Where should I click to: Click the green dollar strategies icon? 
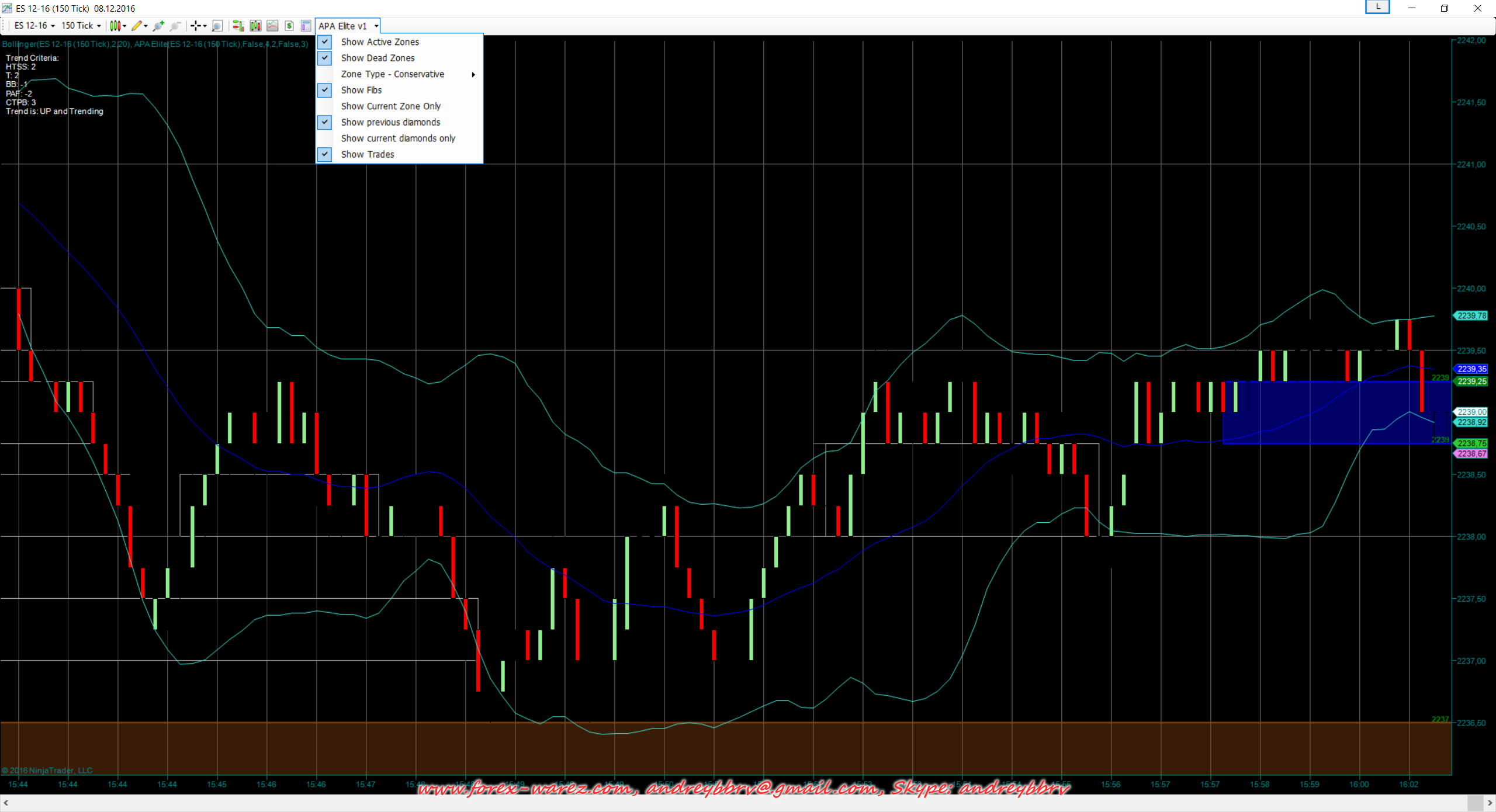point(289,26)
